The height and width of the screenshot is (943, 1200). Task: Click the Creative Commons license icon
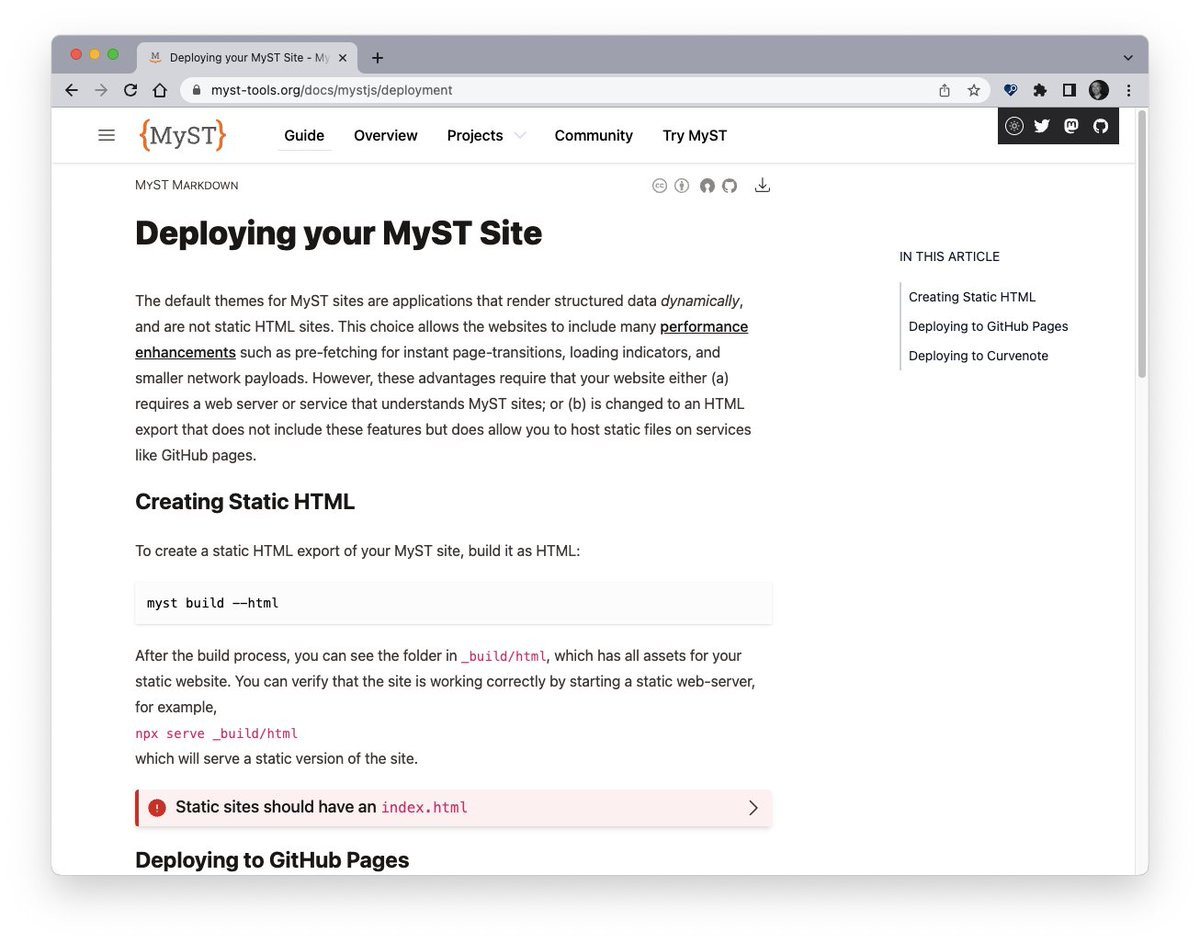point(659,185)
